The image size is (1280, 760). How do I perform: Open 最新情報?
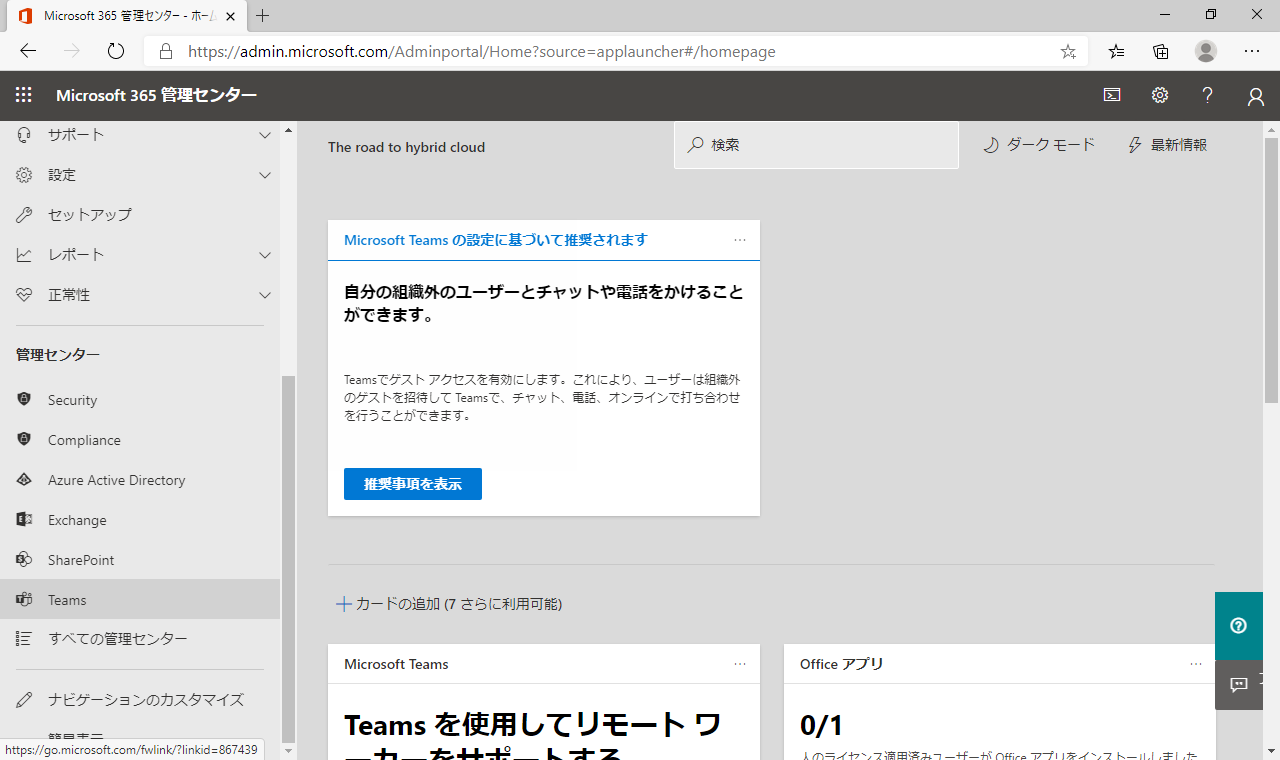click(1167, 145)
